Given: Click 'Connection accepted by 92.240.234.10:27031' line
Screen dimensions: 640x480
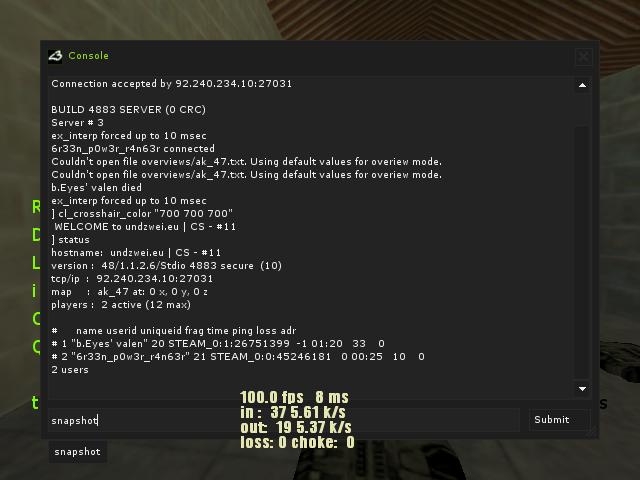Looking at the screenshot, I should pos(172,84).
